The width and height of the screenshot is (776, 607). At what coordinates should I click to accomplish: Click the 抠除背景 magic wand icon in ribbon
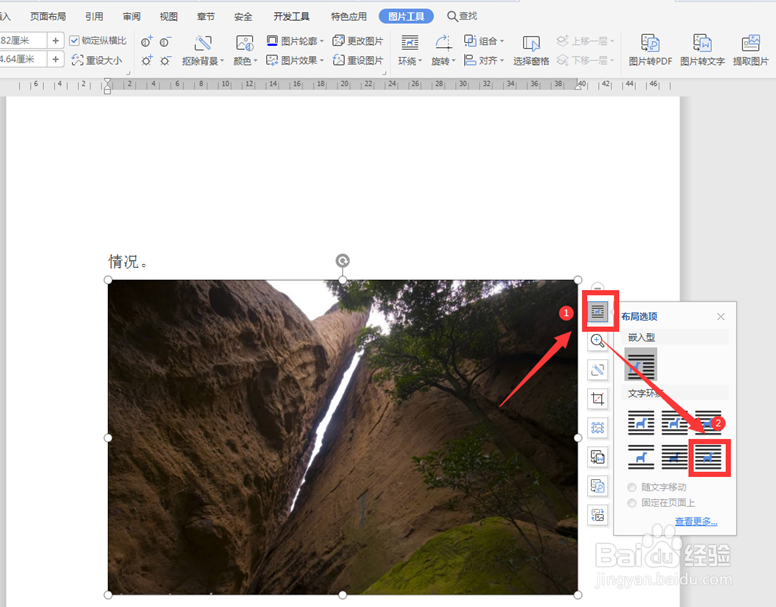[203, 44]
